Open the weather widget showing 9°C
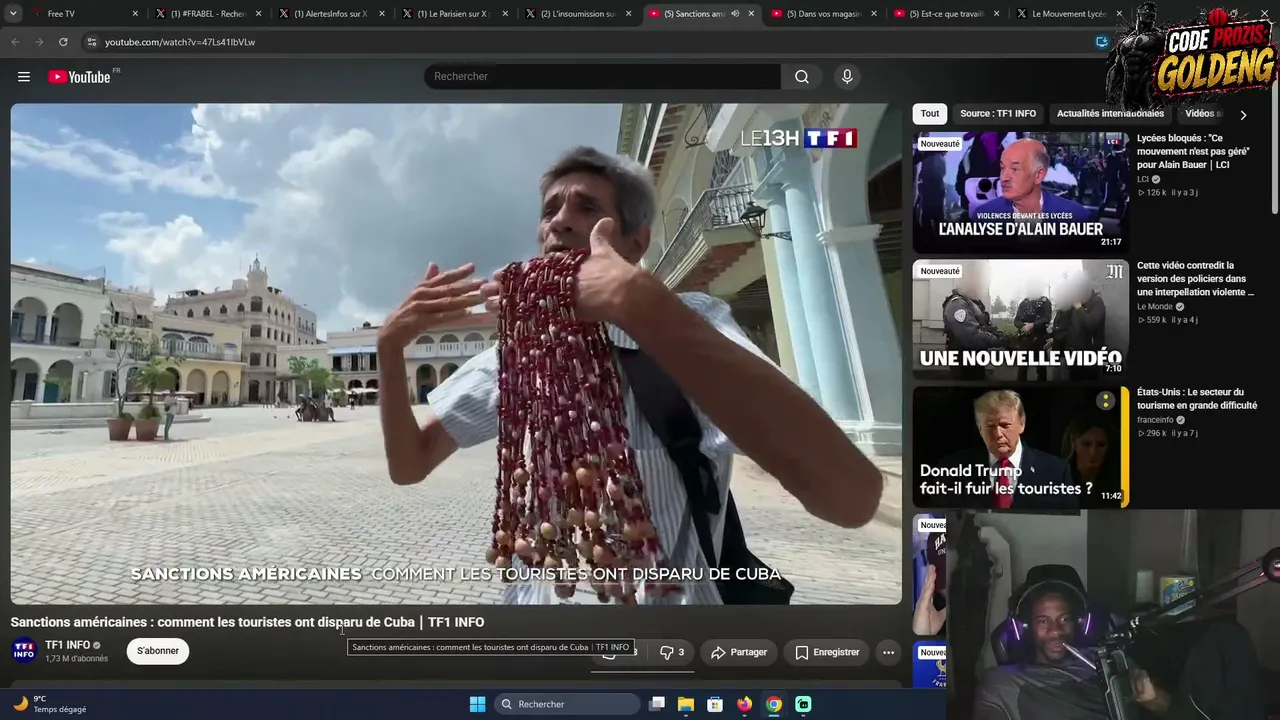Screen dimensions: 1280x720 coord(50,704)
